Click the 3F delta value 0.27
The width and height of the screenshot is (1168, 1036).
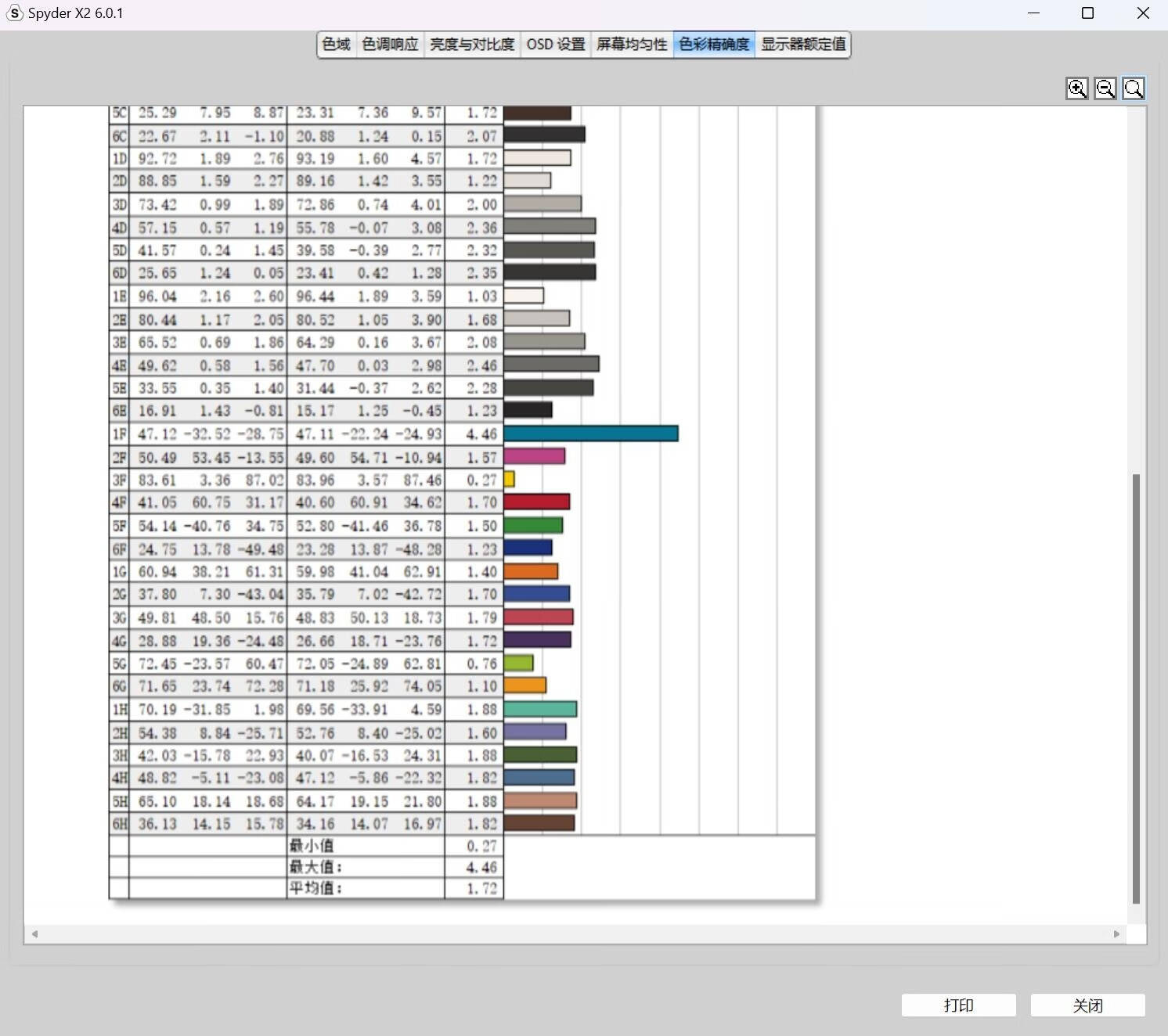point(481,480)
